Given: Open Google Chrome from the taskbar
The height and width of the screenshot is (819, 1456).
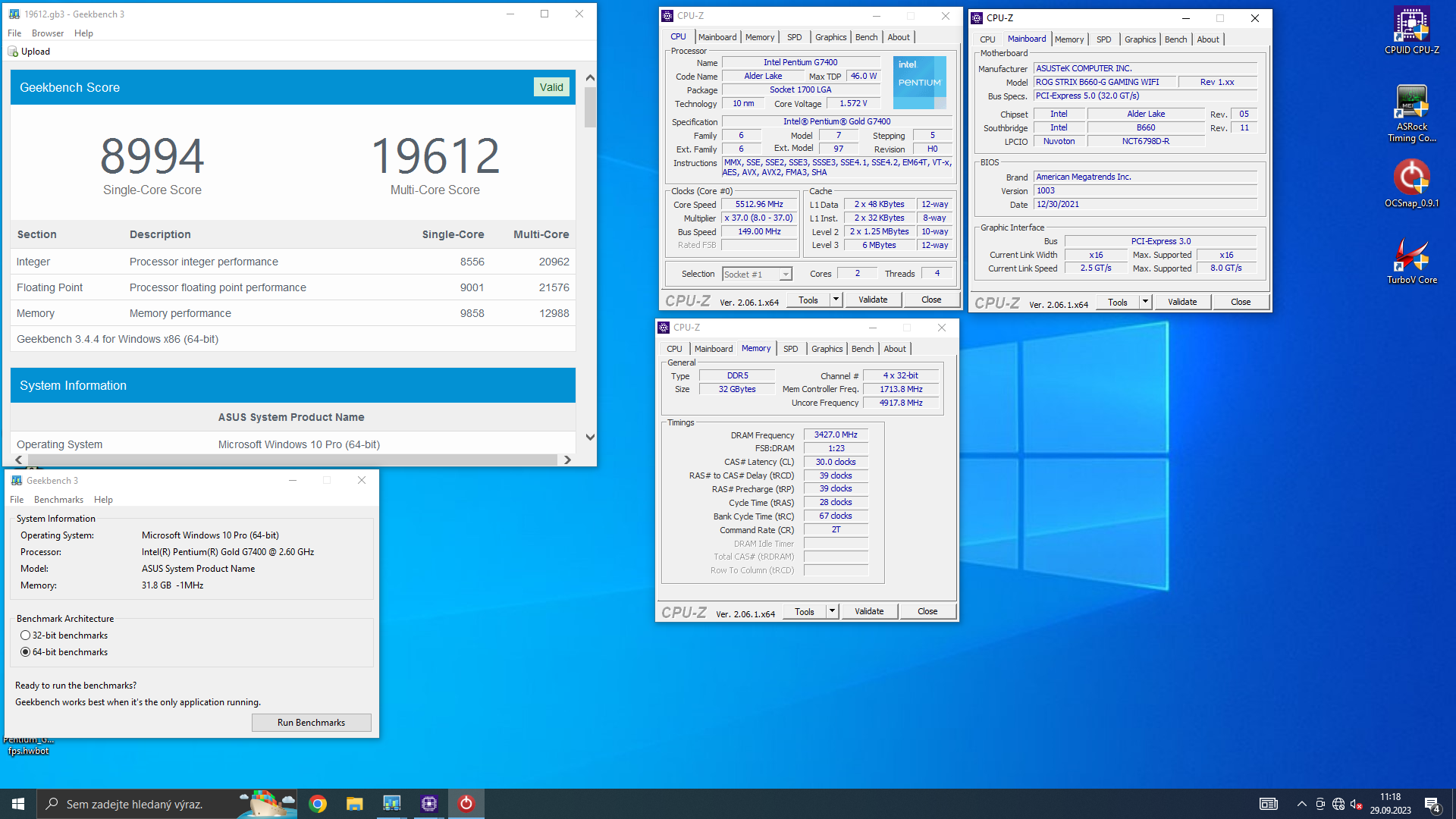Looking at the screenshot, I should point(318,804).
